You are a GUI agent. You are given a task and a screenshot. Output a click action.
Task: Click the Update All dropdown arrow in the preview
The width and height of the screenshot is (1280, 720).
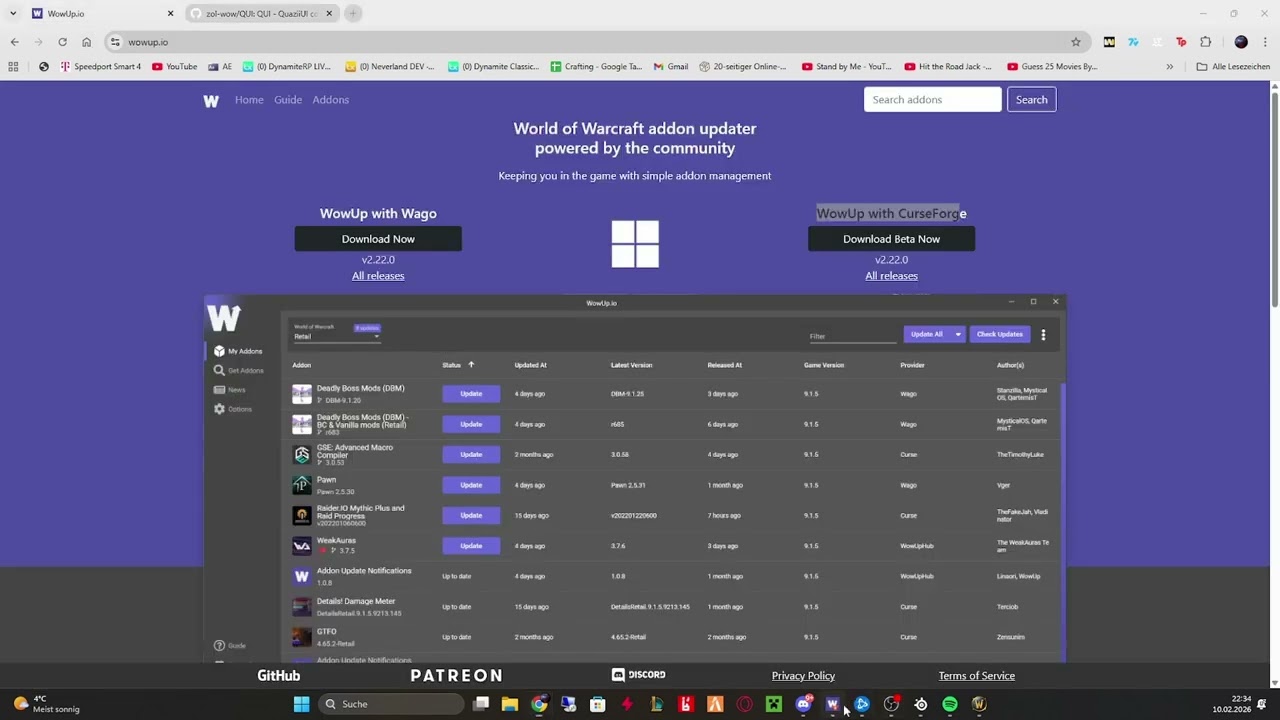[x=957, y=334]
